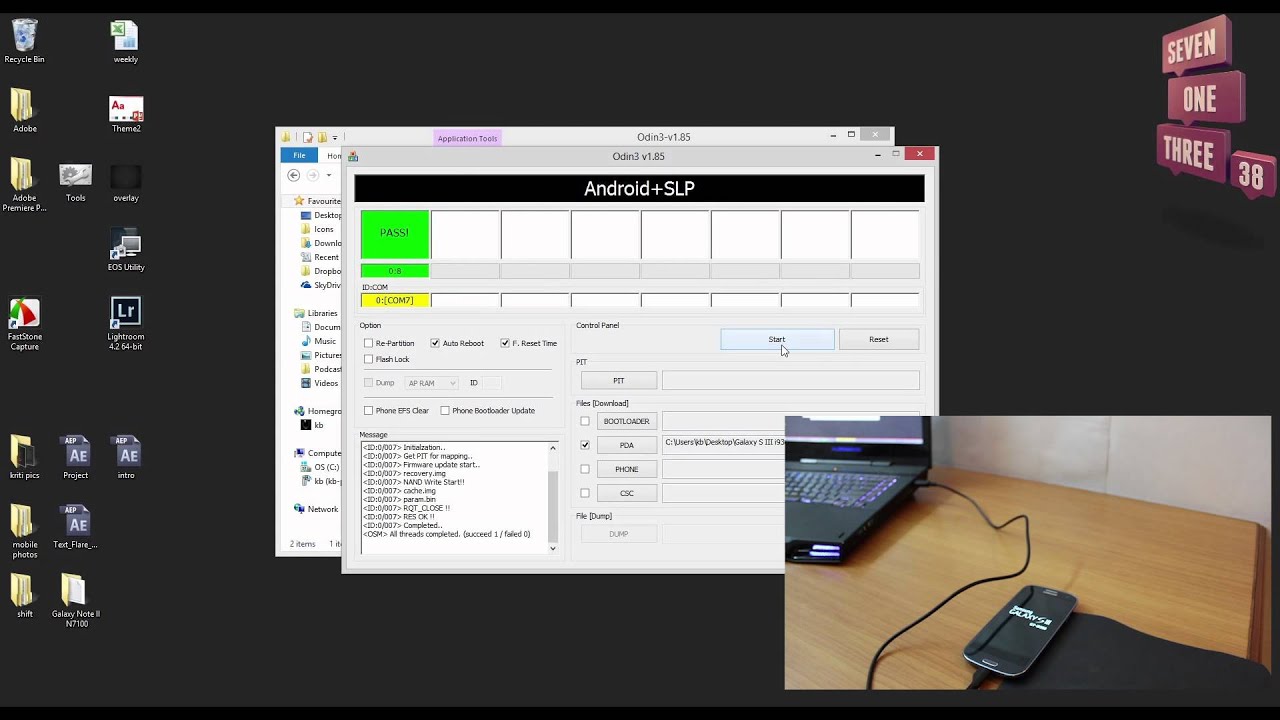This screenshot has width=1280, height=720.
Task: Uncheck the Auto Reboot option
Action: click(434, 343)
